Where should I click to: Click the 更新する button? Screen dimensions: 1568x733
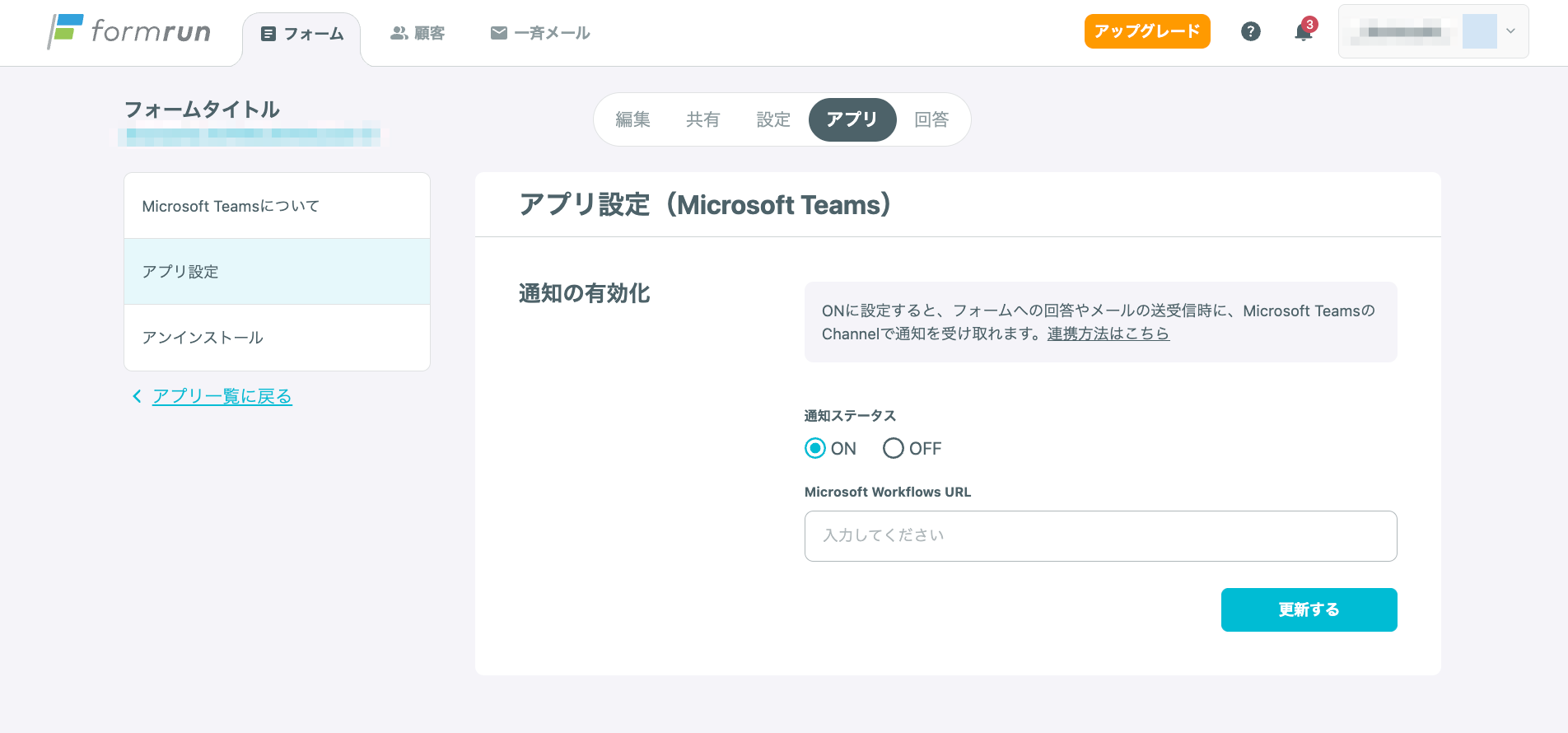pos(1309,609)
